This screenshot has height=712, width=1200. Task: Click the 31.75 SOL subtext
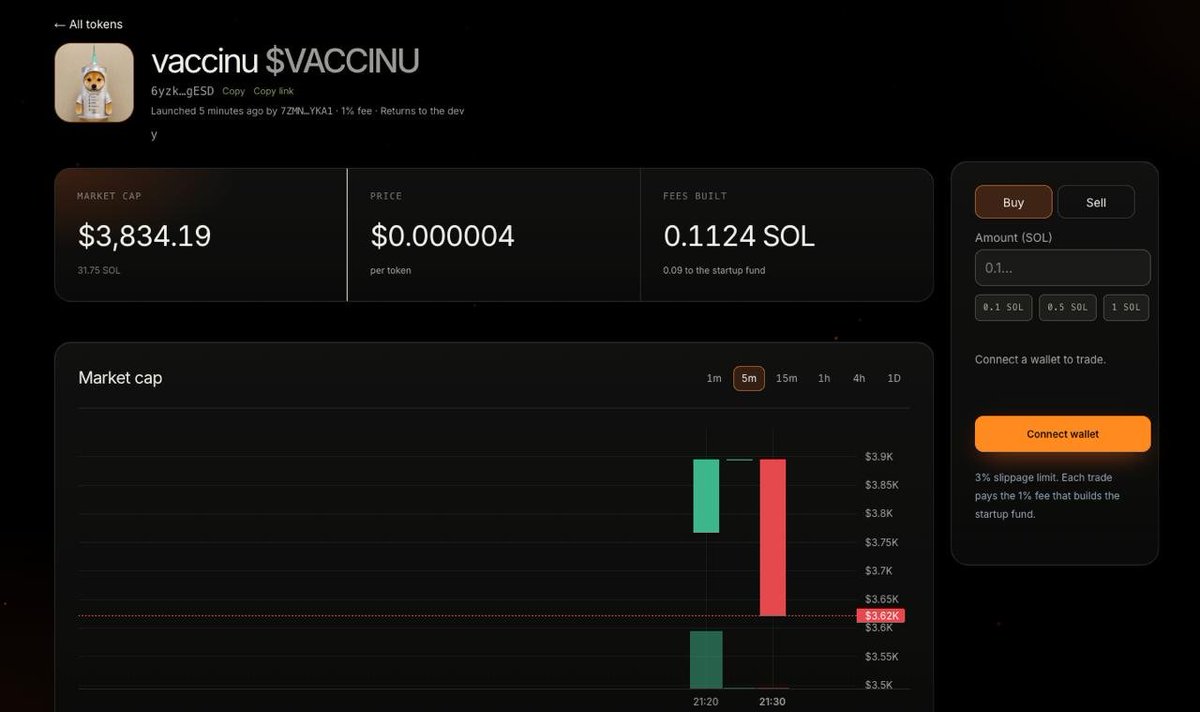97,270
